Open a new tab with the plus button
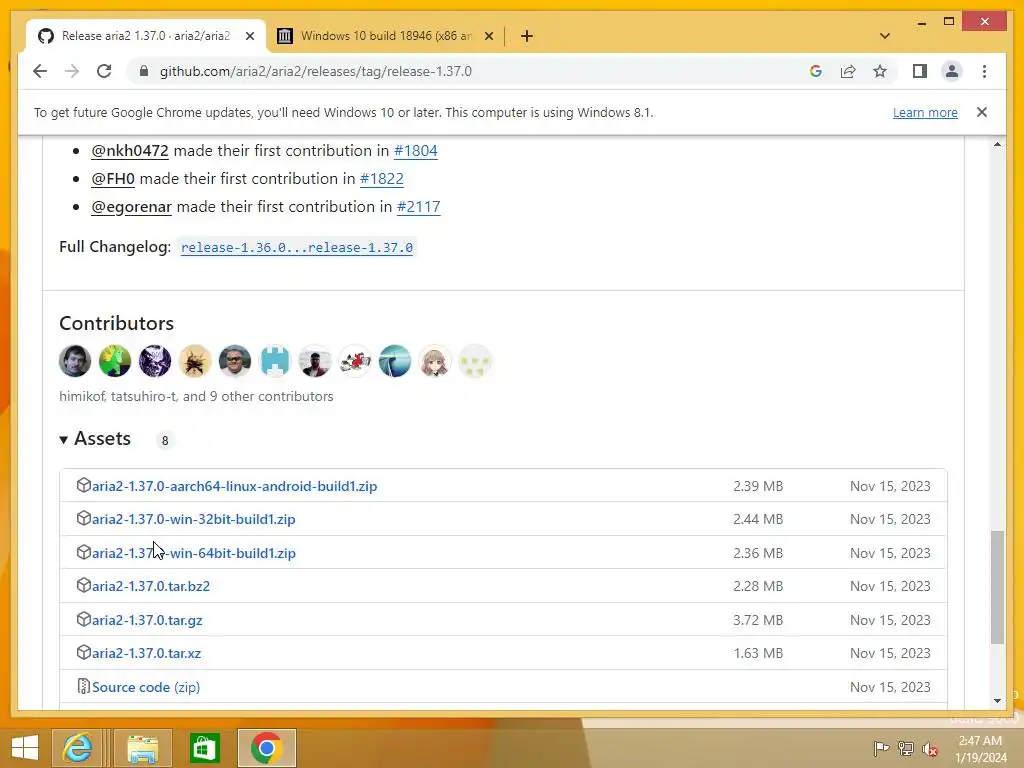 point(527,36)
